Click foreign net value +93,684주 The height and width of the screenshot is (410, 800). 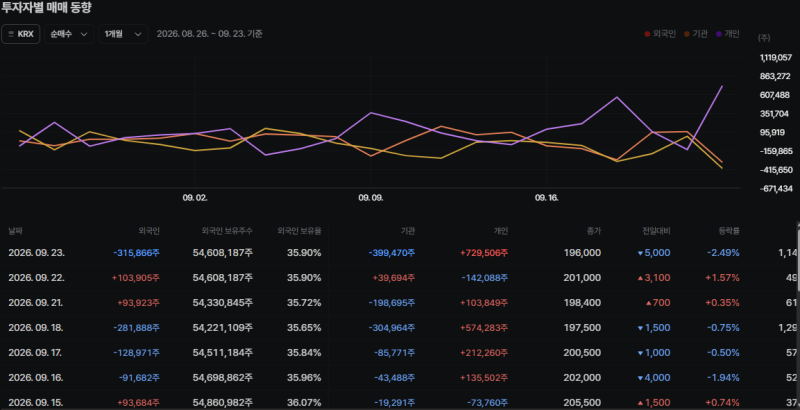(x=139, y=403)
